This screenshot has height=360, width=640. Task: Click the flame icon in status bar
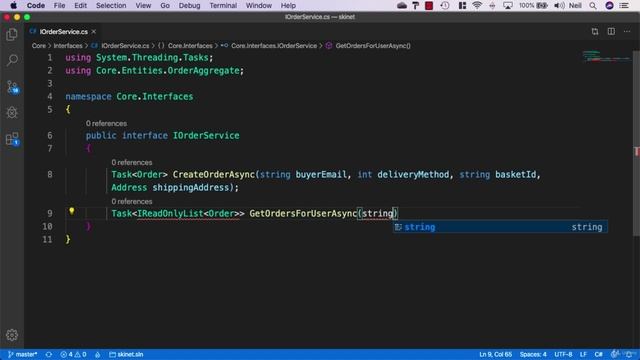click(x=98, y=354)
